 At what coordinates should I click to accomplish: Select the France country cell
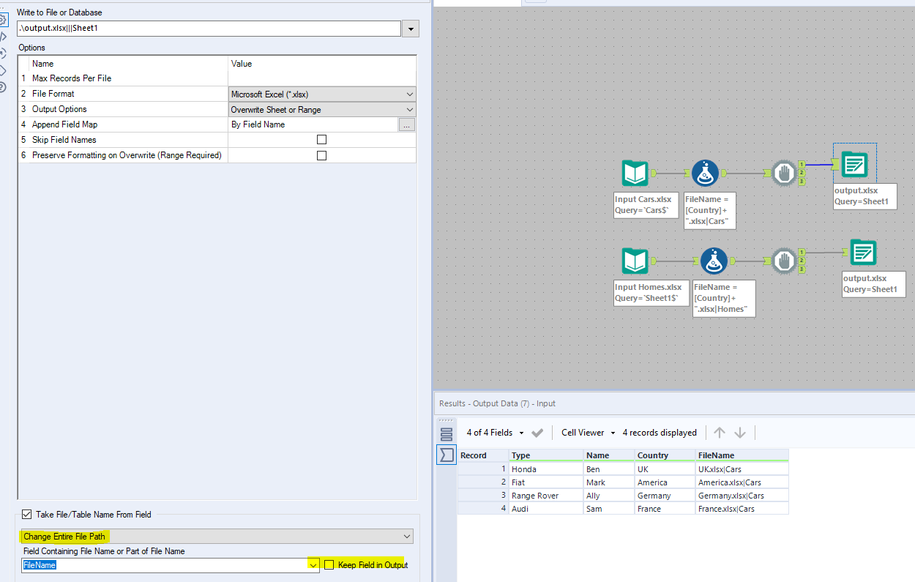click(665, 508)
